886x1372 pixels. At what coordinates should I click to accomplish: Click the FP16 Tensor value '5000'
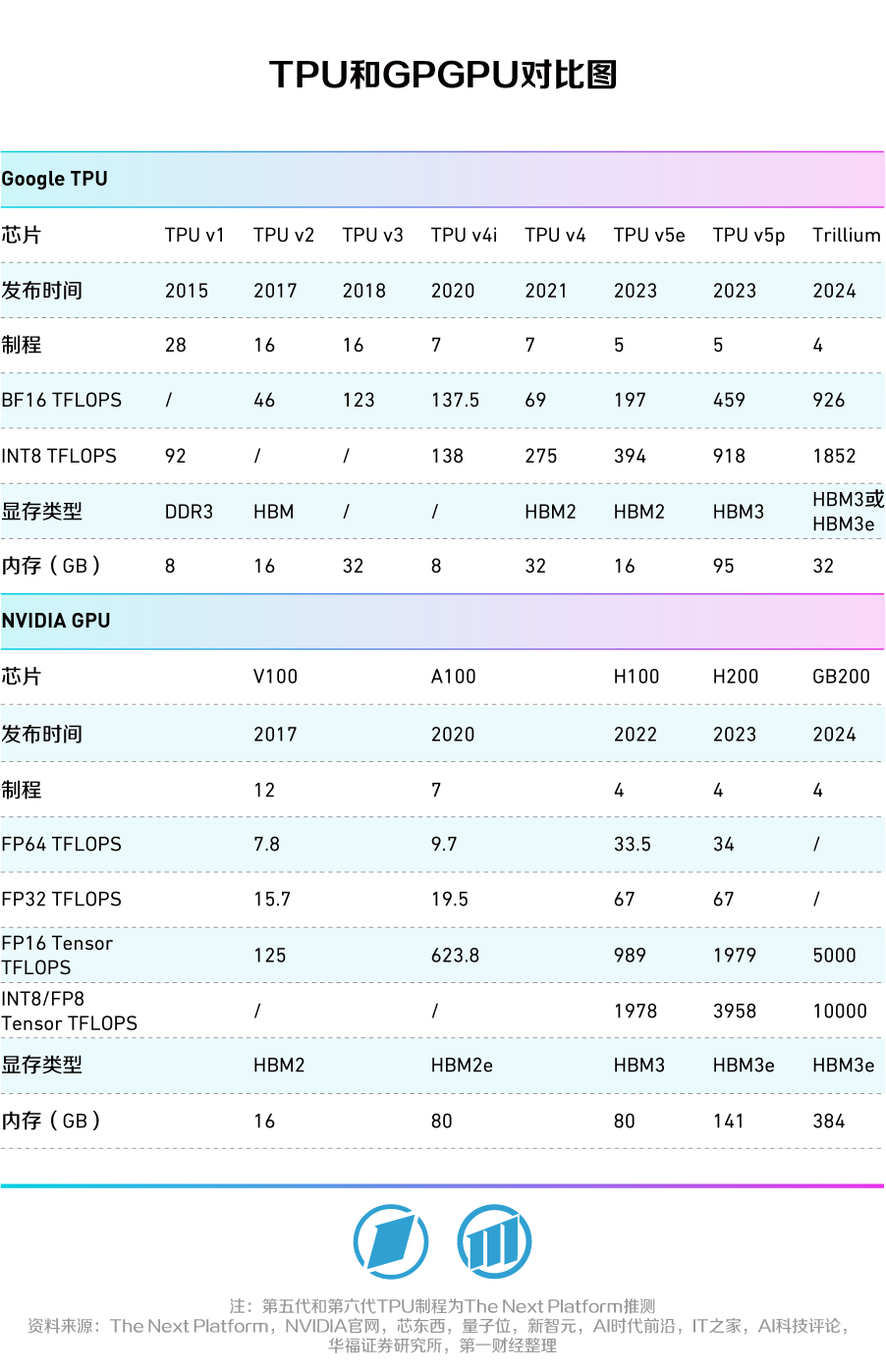834,955
